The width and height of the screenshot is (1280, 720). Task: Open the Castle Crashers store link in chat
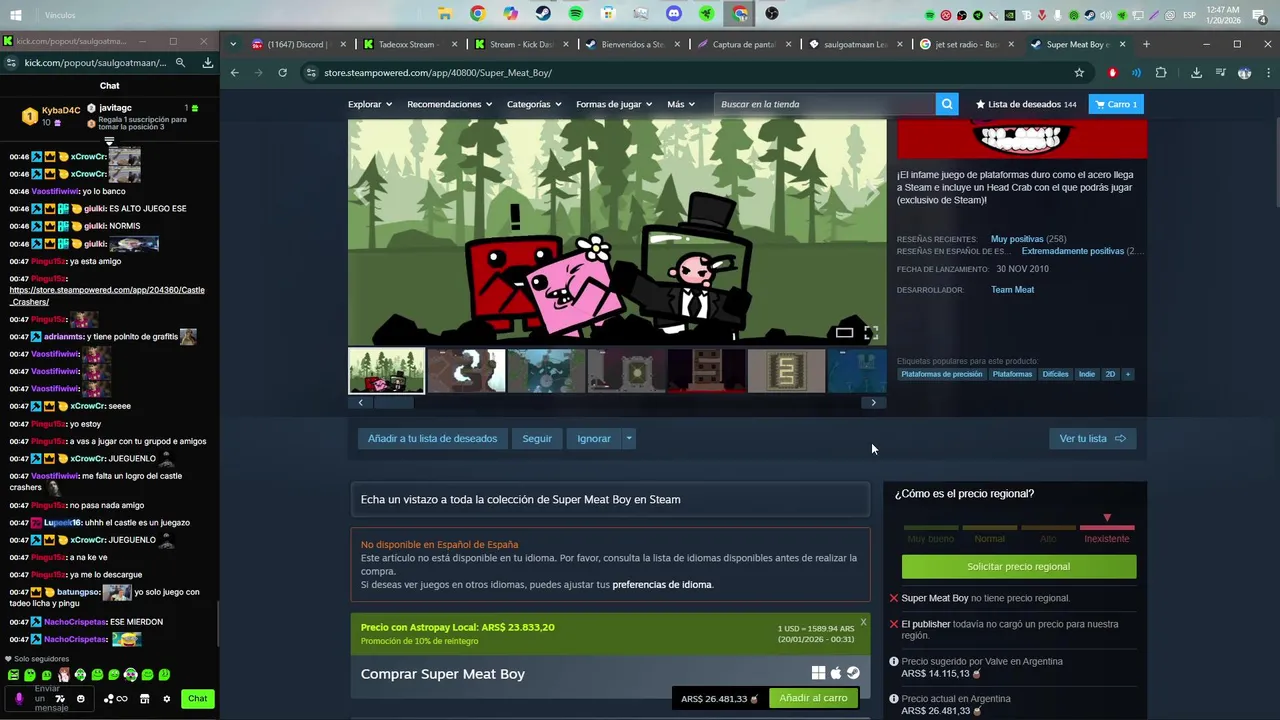click(x=107, y=296)
